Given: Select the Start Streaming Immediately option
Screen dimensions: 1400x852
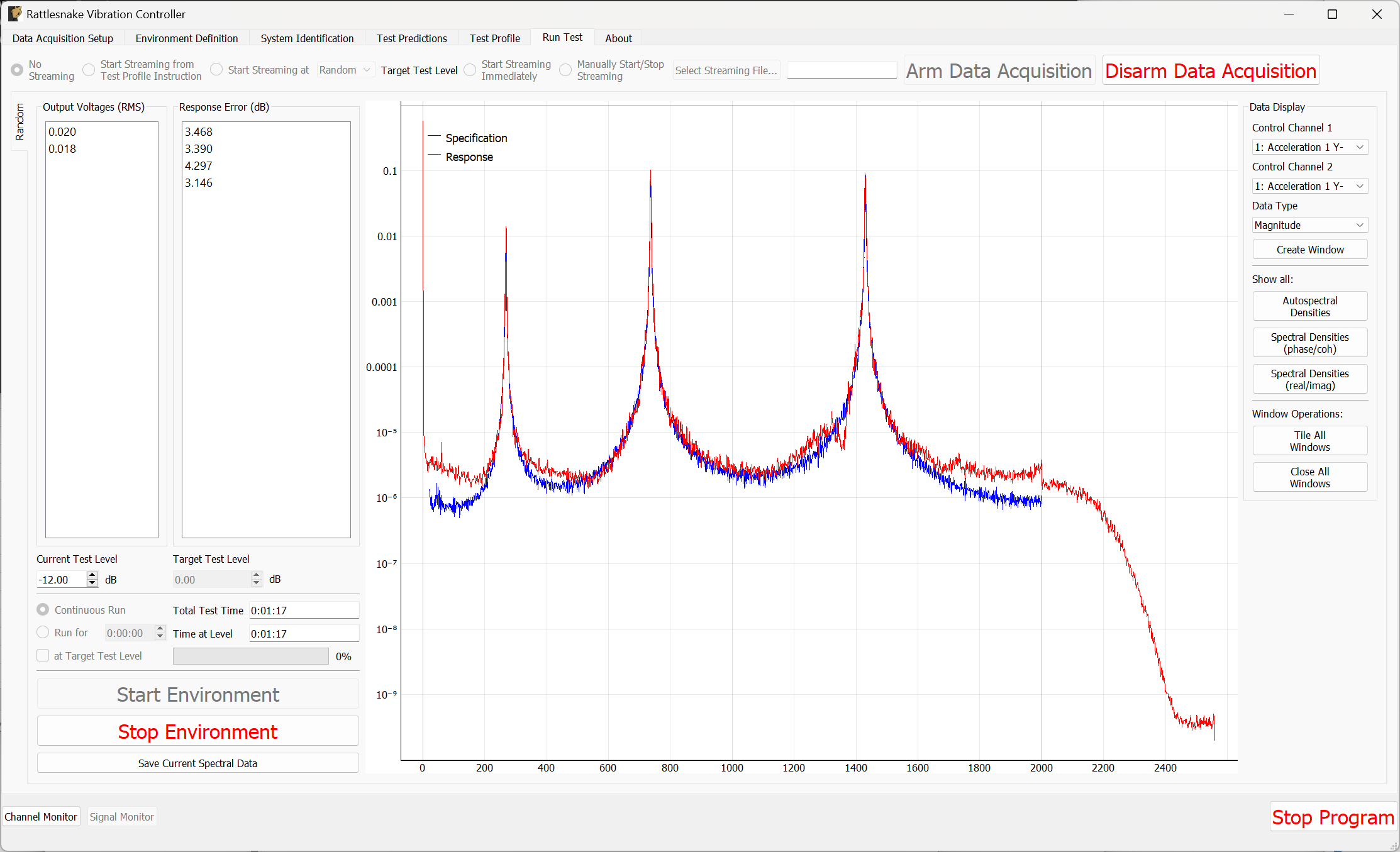Looking at the screenshot, I should coord(470,70).
